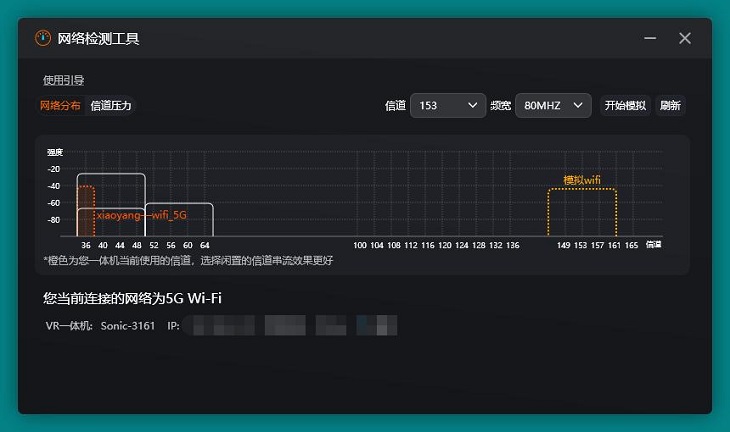The height and width of the screenshot is (432, 730).
Task: Click channel 36 on the axis
Action: [86, 245]
